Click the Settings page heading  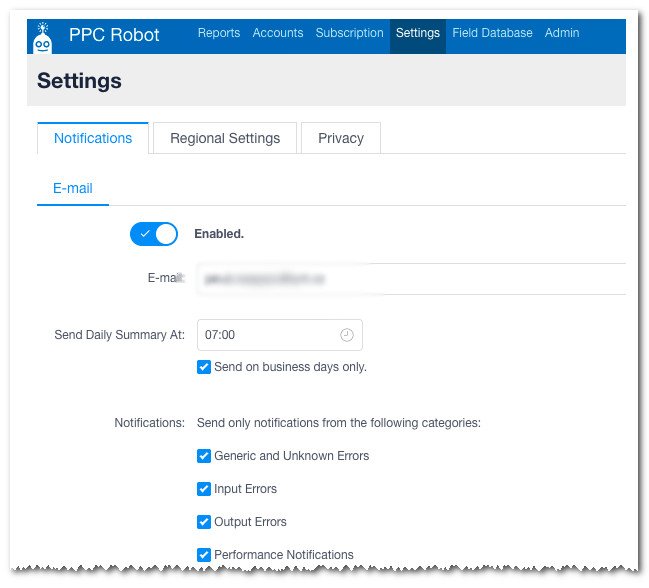point(79,81)
